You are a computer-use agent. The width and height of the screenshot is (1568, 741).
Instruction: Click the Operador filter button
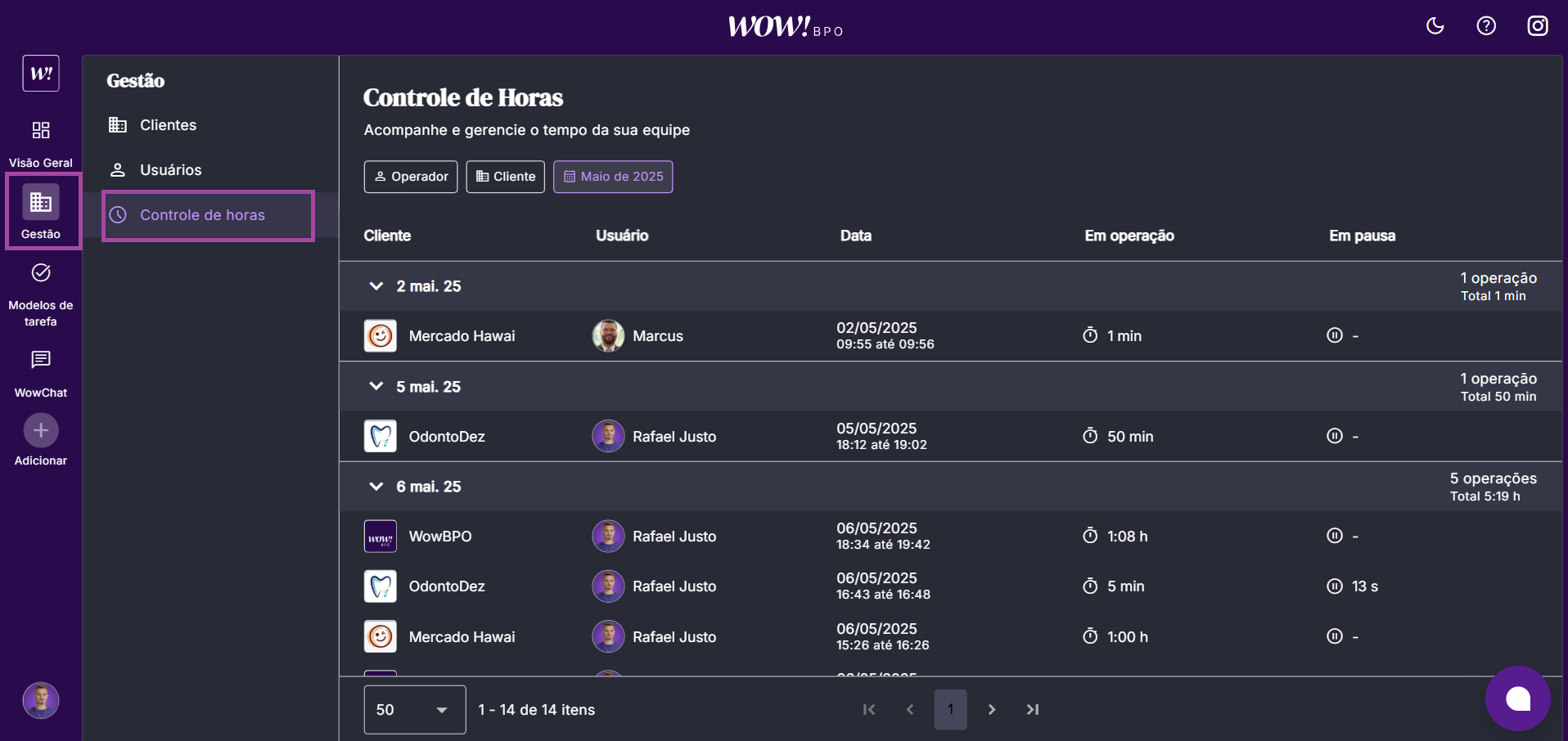click(411, 177)
